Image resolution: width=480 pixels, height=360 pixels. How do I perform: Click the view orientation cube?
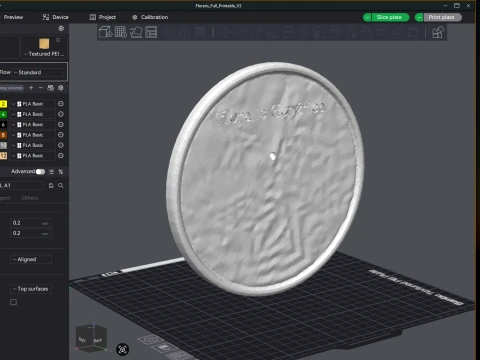click(x=91, y=337)
